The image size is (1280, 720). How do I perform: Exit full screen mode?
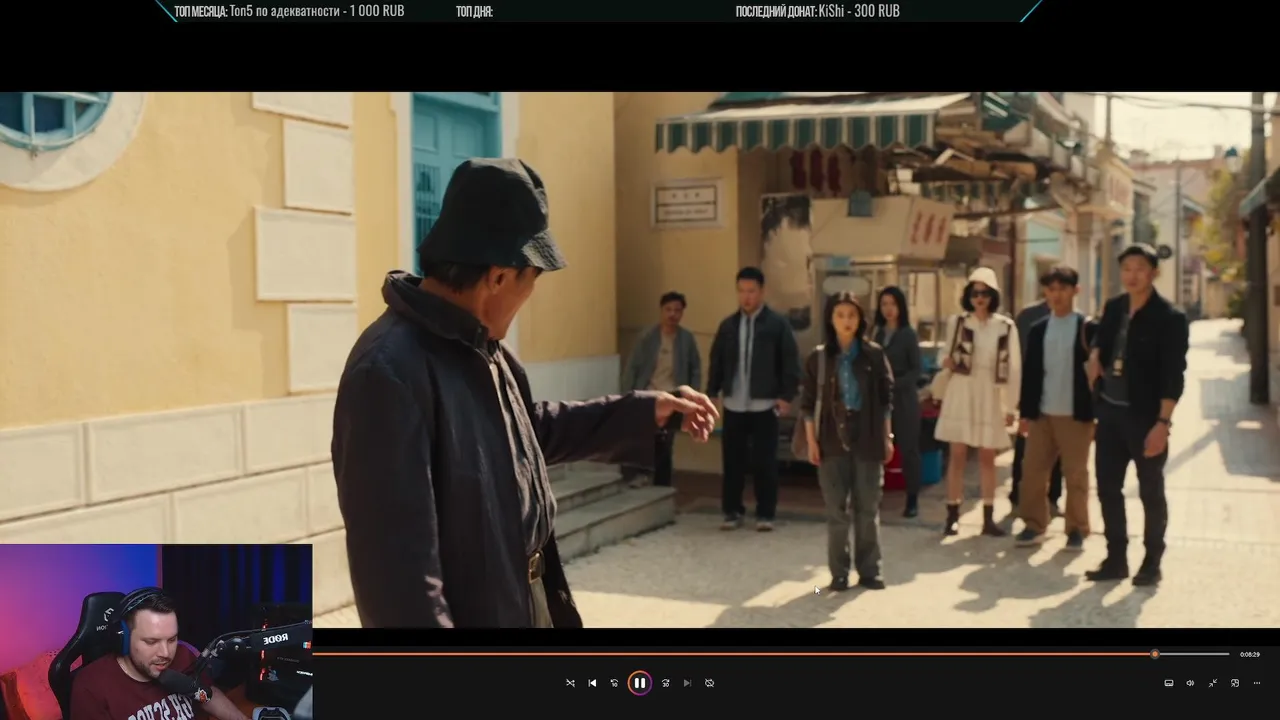click(1213, 683)
